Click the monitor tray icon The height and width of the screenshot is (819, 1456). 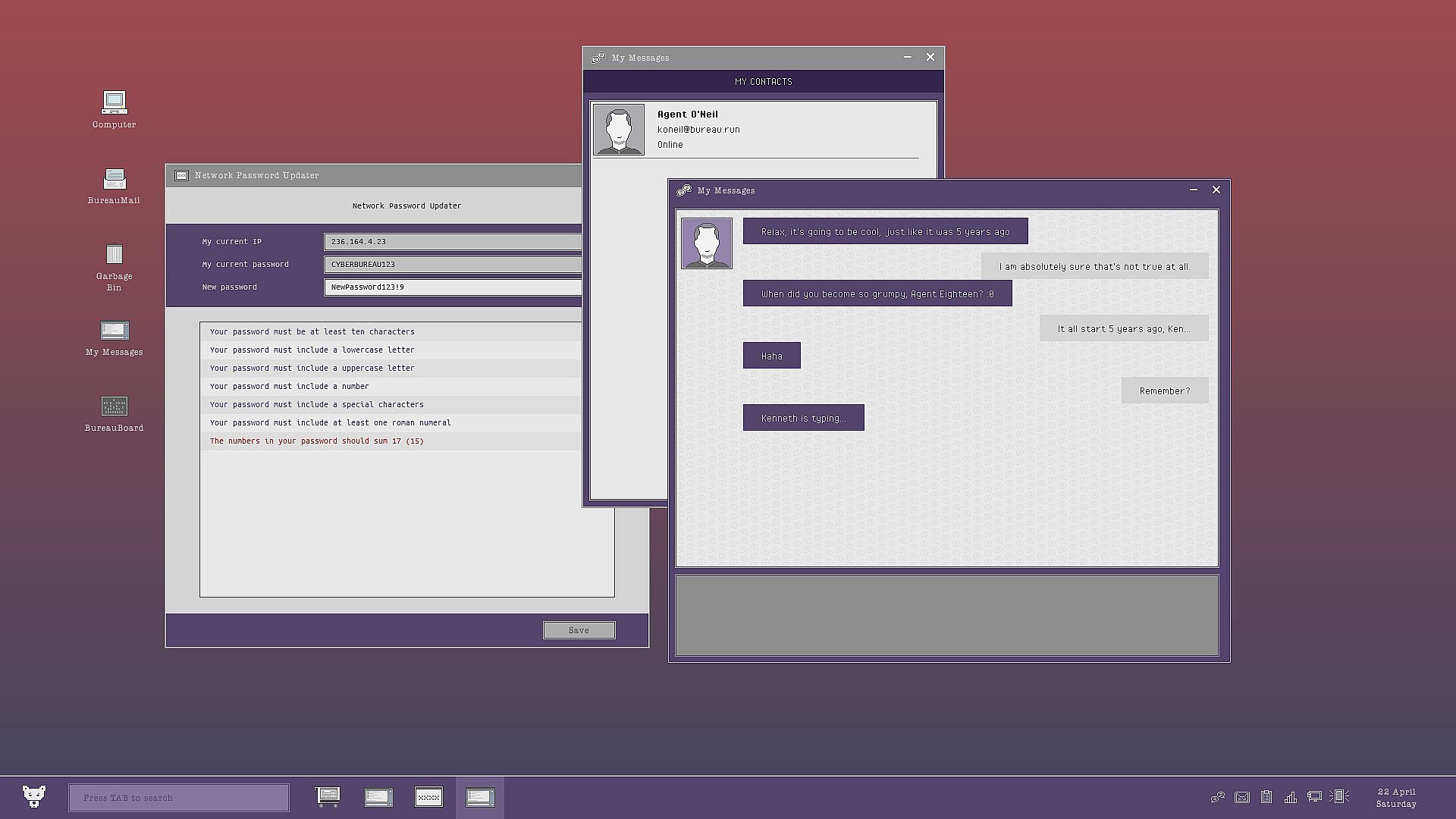click(x=1314, y=797)
